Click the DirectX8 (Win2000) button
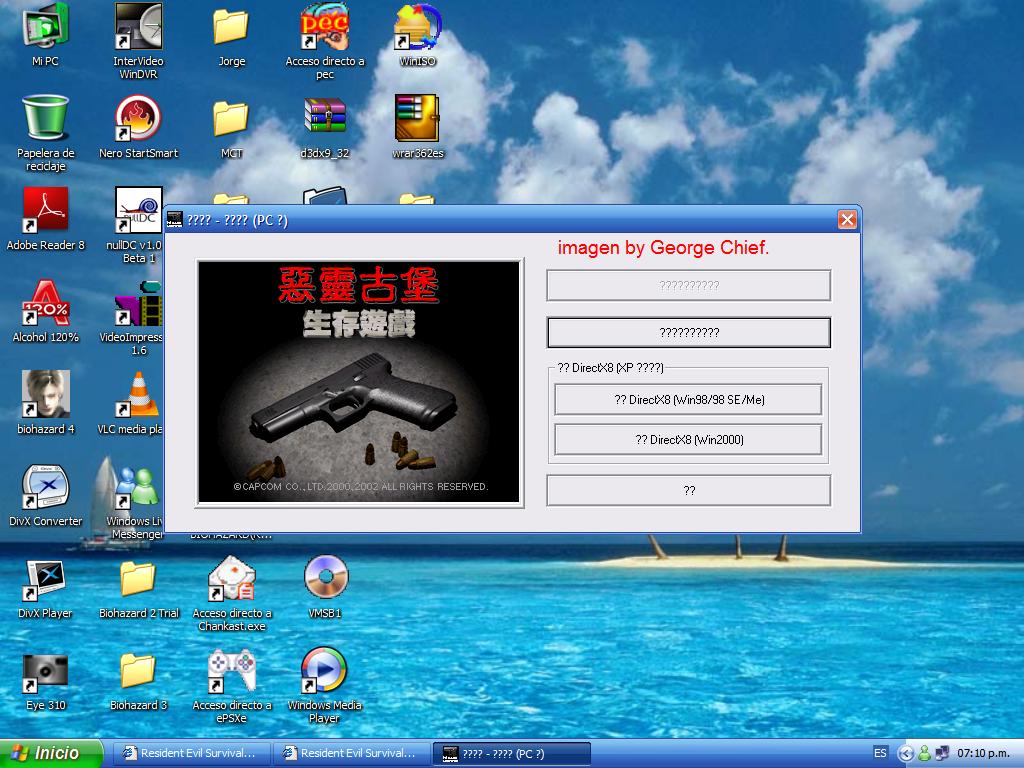Image resolution: width=1024 pixels, height=768 pixels. (688, 439)
